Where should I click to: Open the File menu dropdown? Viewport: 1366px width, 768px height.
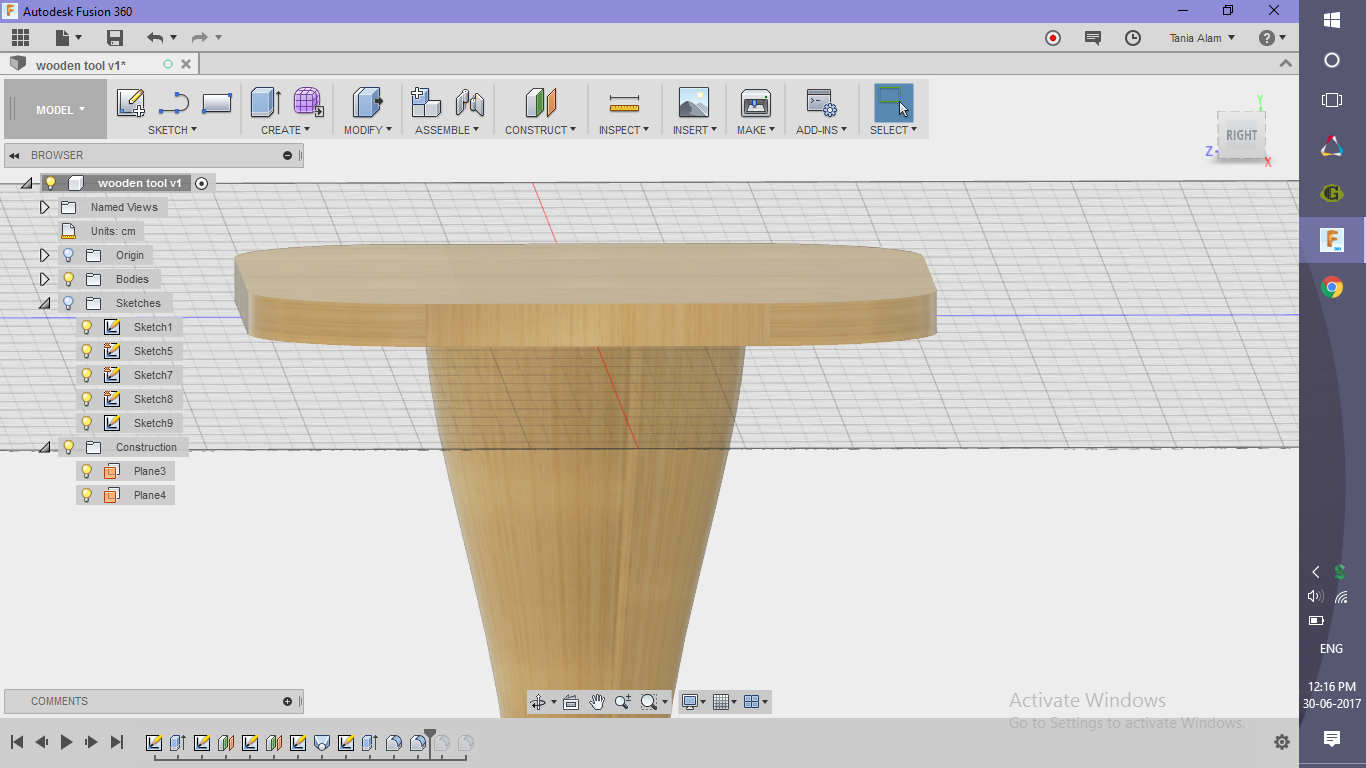68,38
